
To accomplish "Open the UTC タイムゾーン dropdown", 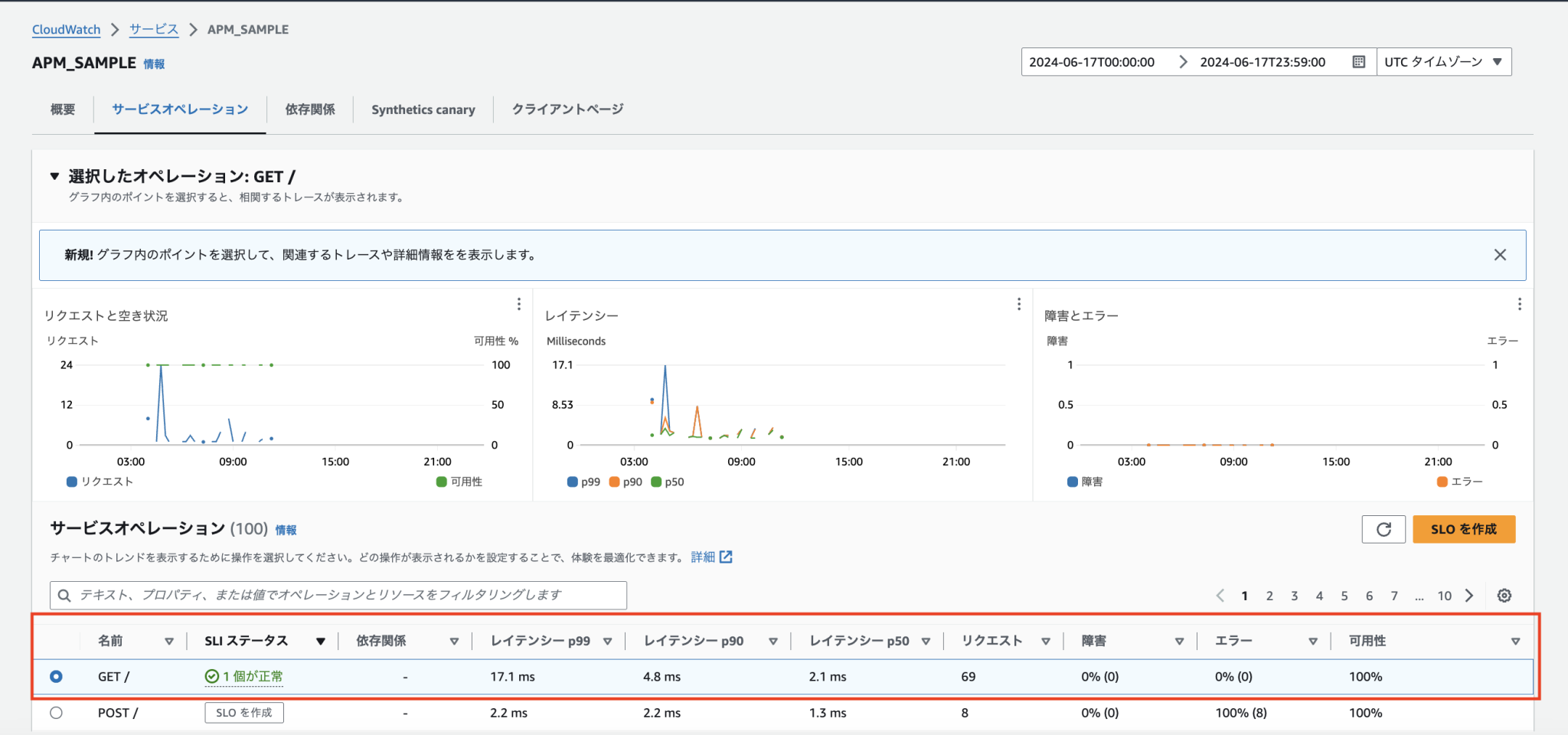I will [x=1444, y=61].
